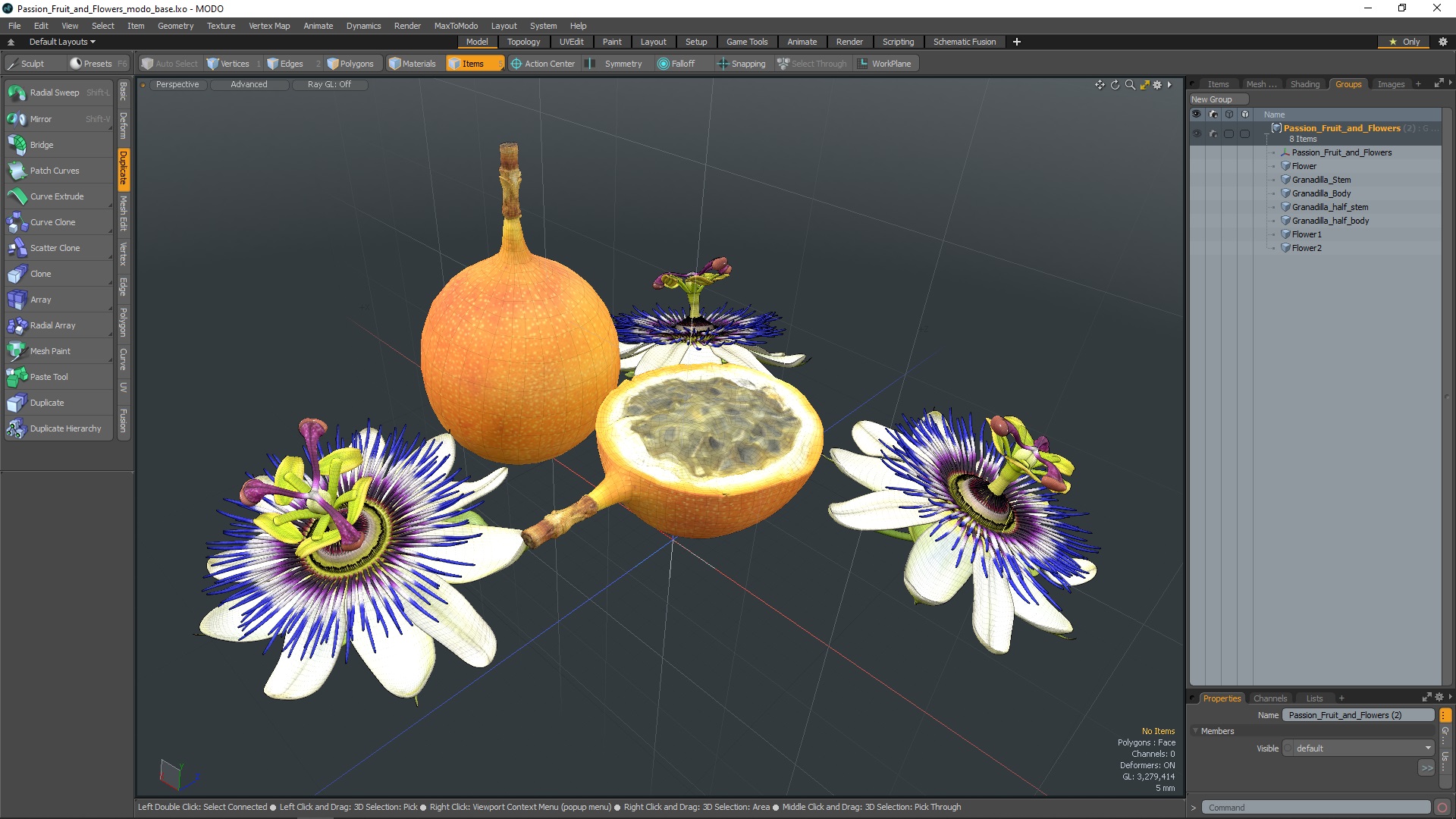
Task: Activate the Mesh Paint tool
Action: coord(50,351)
